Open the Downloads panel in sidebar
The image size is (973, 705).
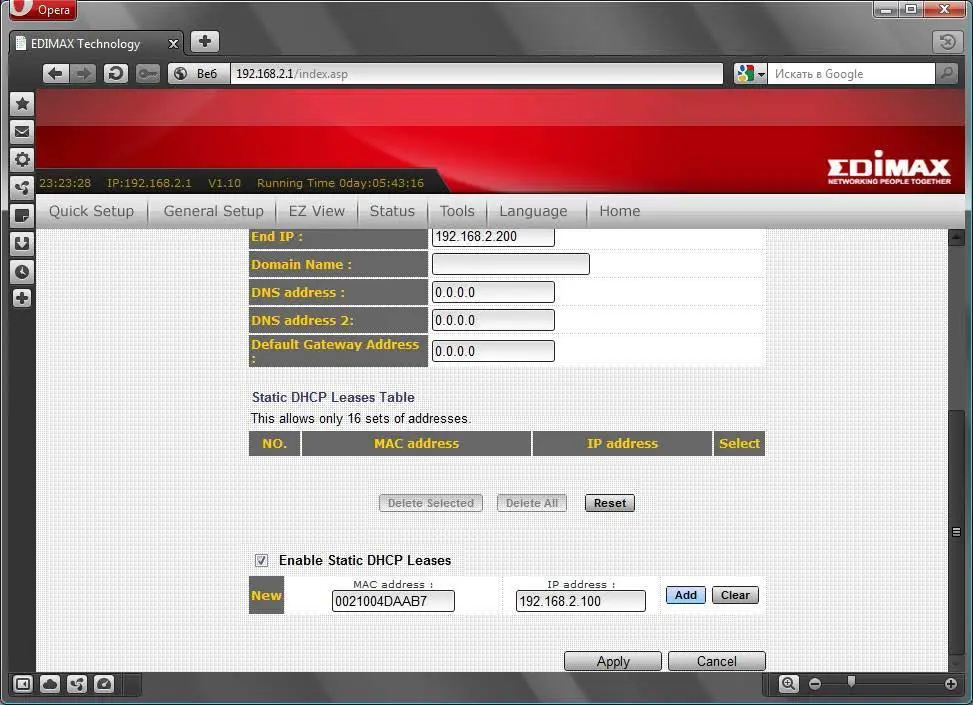click(22, 243)
